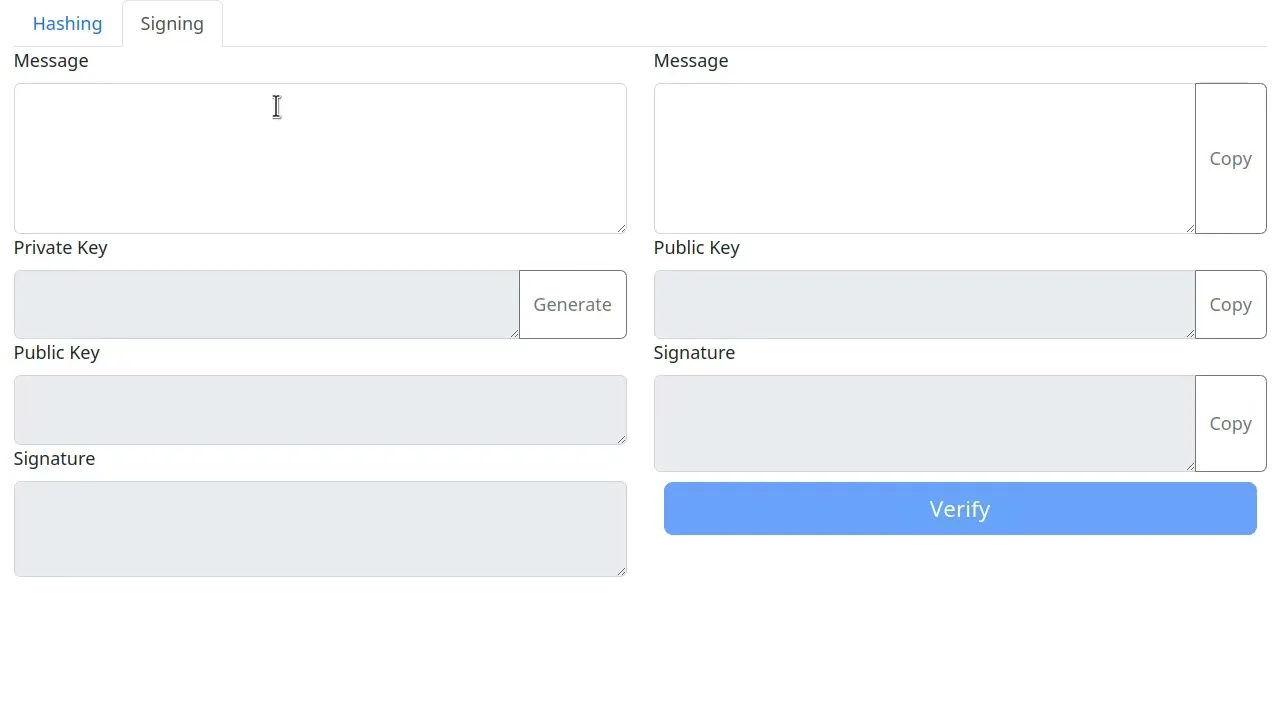This screenshot has height=720, width=1280.
Task: Copy the right-side Public Key
Action: coord(1230,304)
